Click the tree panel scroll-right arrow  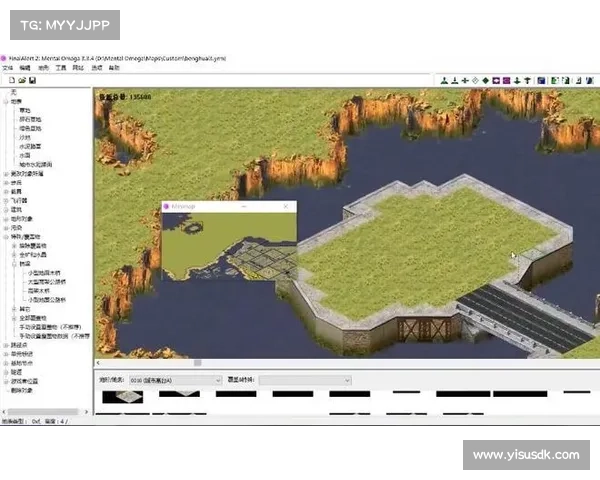click(x=86, y=412)
